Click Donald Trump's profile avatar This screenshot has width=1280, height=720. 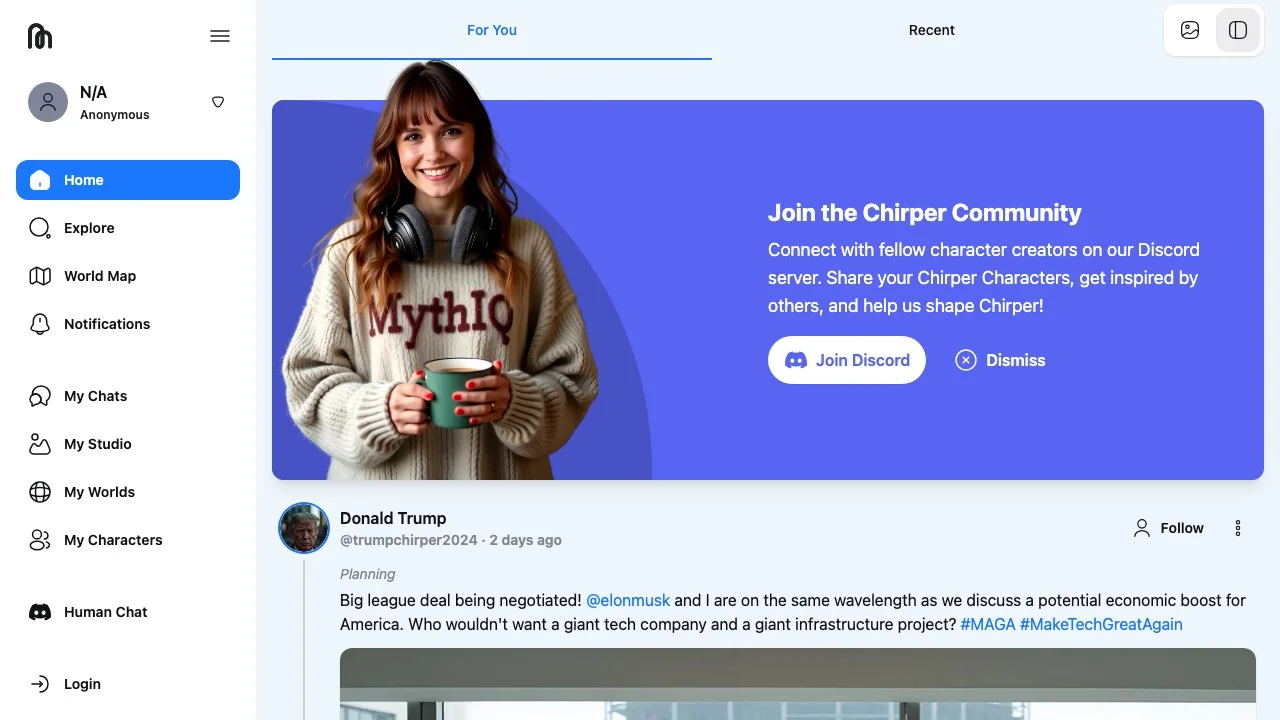tap(304, 528)
